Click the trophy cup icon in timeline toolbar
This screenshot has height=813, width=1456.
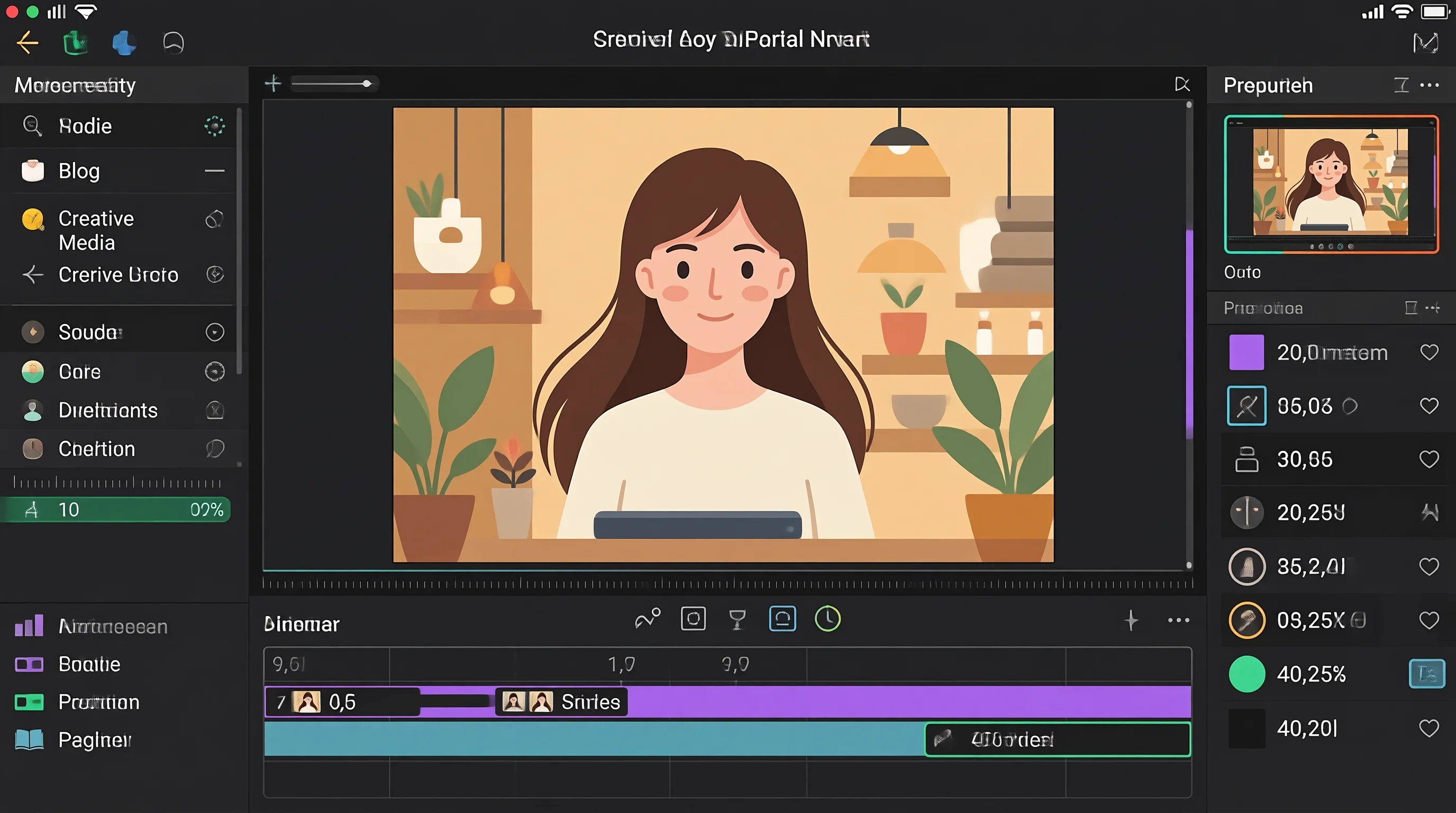pos(737,620)
